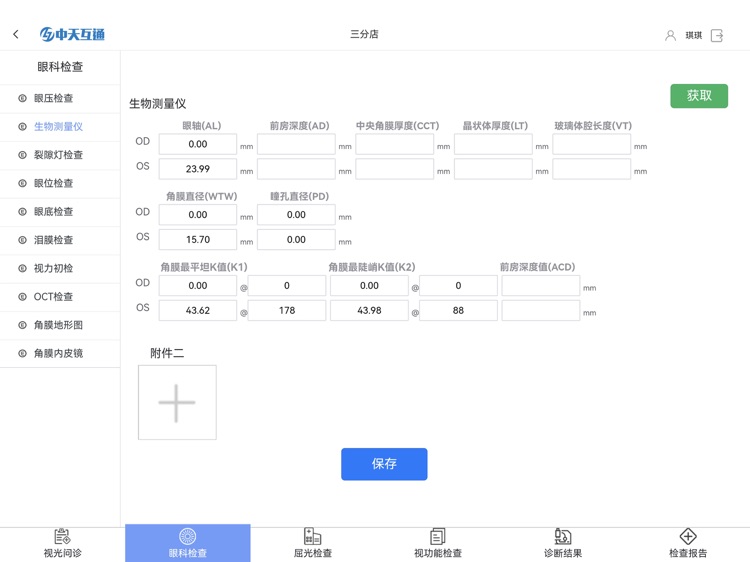Click the OS K2 field showing 43.98

(x=369, y=310)
